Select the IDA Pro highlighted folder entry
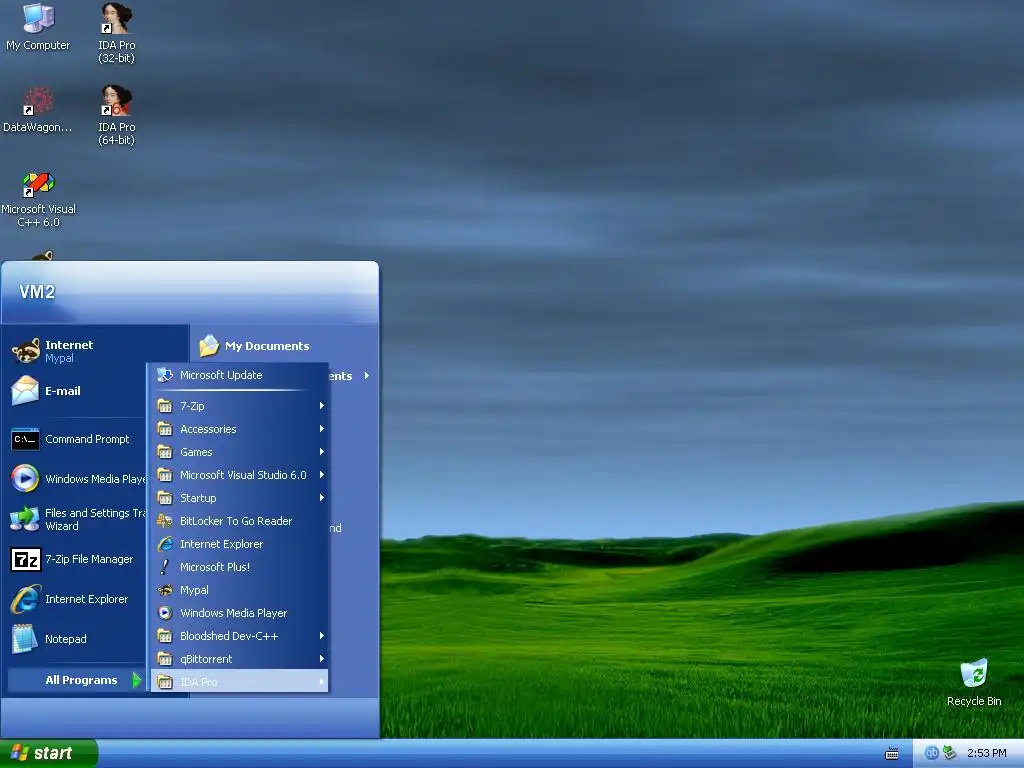The height and width of the screenshot is (768, 1024). 239,681
